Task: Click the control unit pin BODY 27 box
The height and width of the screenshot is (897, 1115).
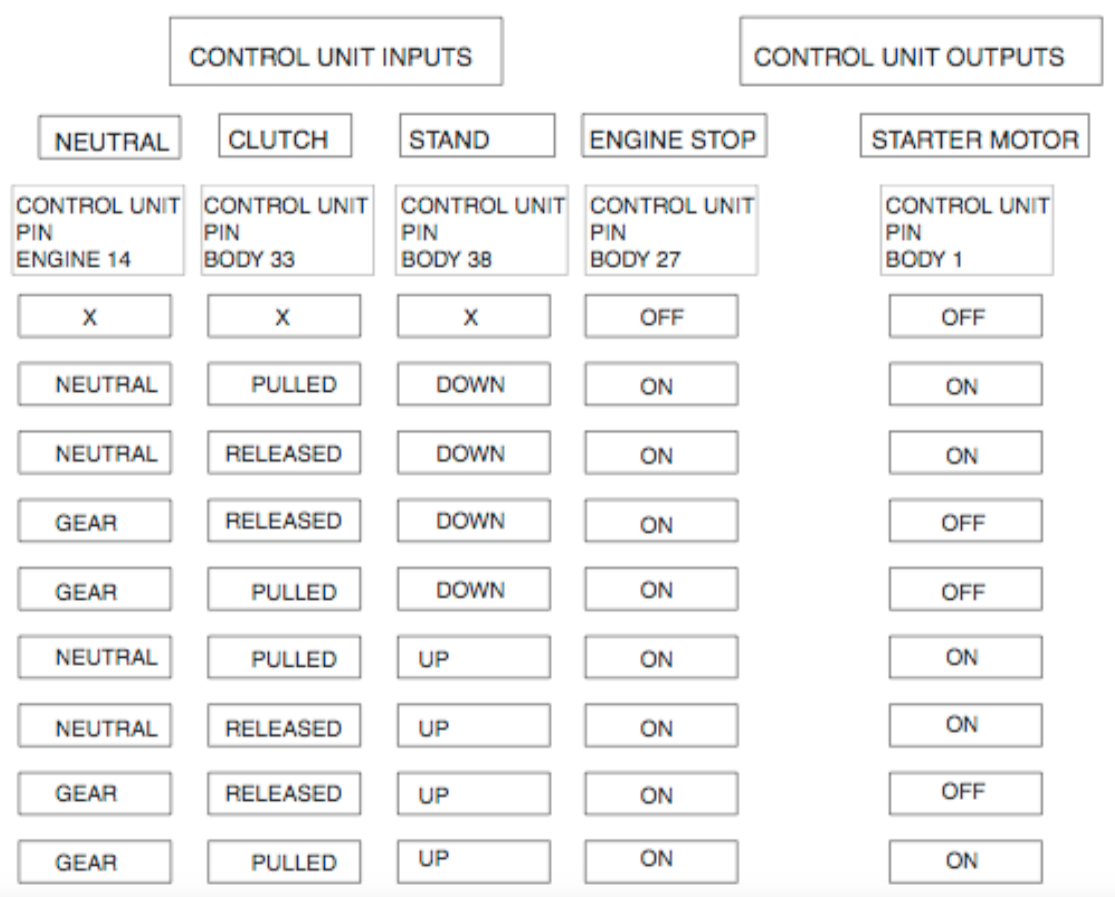Action: click(x=671, y=231)
